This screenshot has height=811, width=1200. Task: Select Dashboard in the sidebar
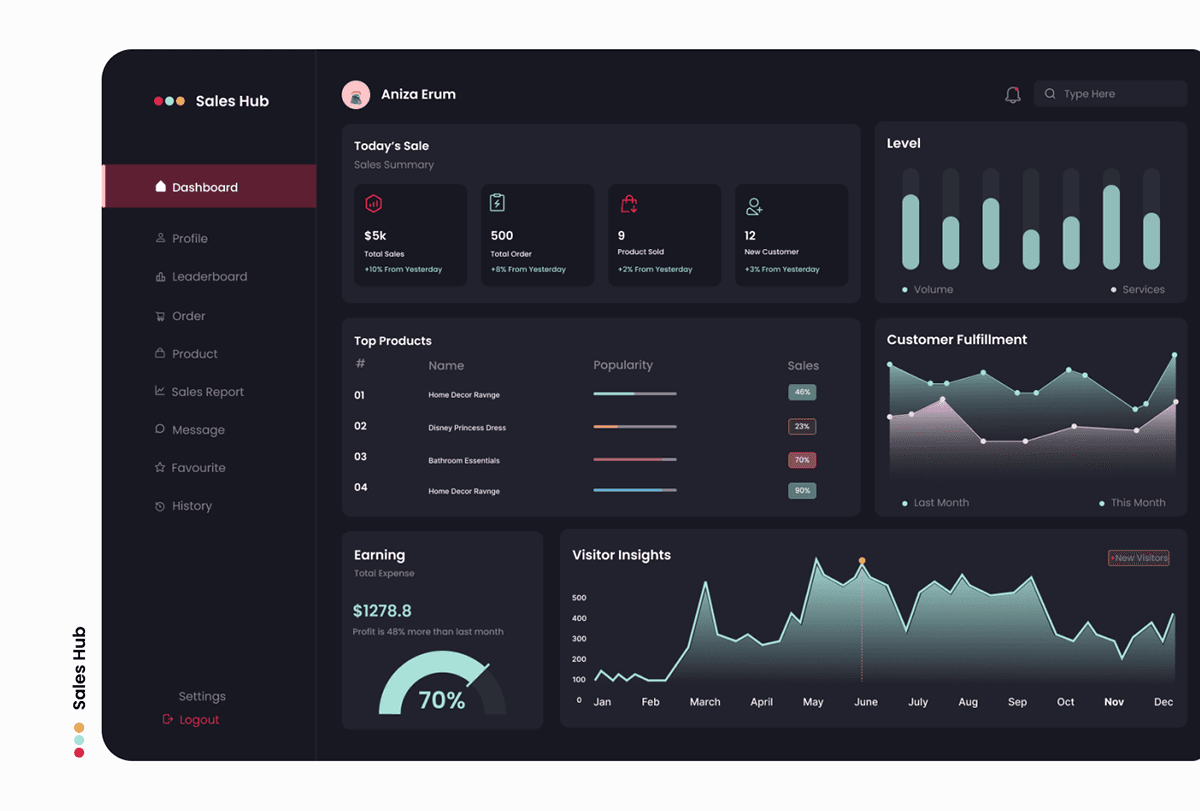coord(209,186)
